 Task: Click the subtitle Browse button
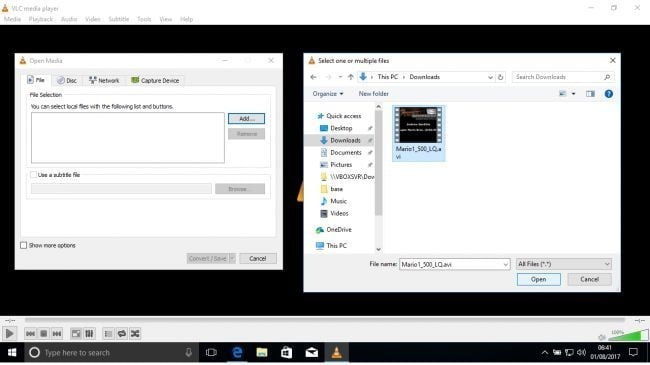[x=240, y=189]
